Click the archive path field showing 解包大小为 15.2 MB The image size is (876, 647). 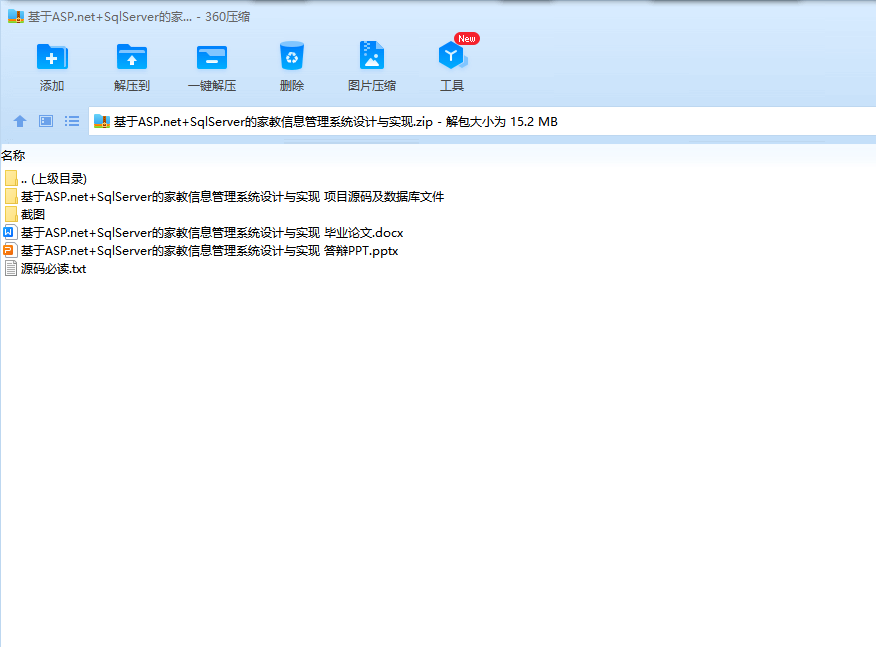[x=482, y=121]
